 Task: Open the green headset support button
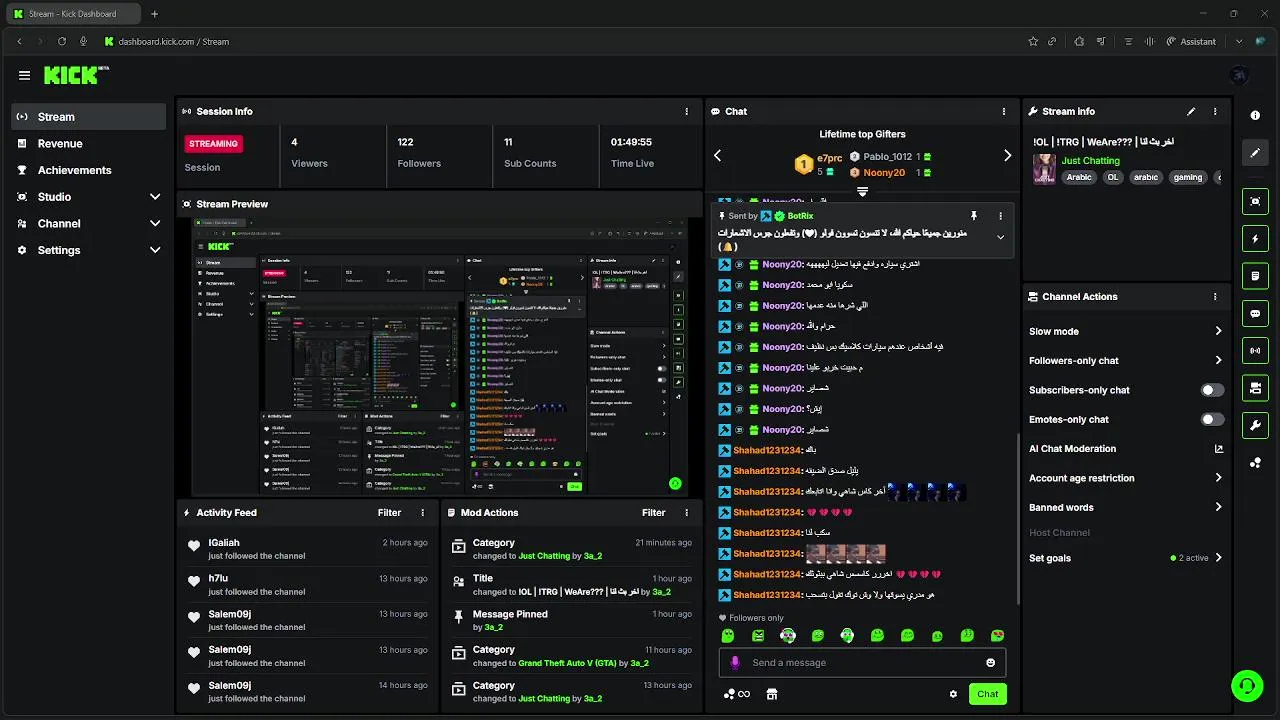(x=1246, y=686)
